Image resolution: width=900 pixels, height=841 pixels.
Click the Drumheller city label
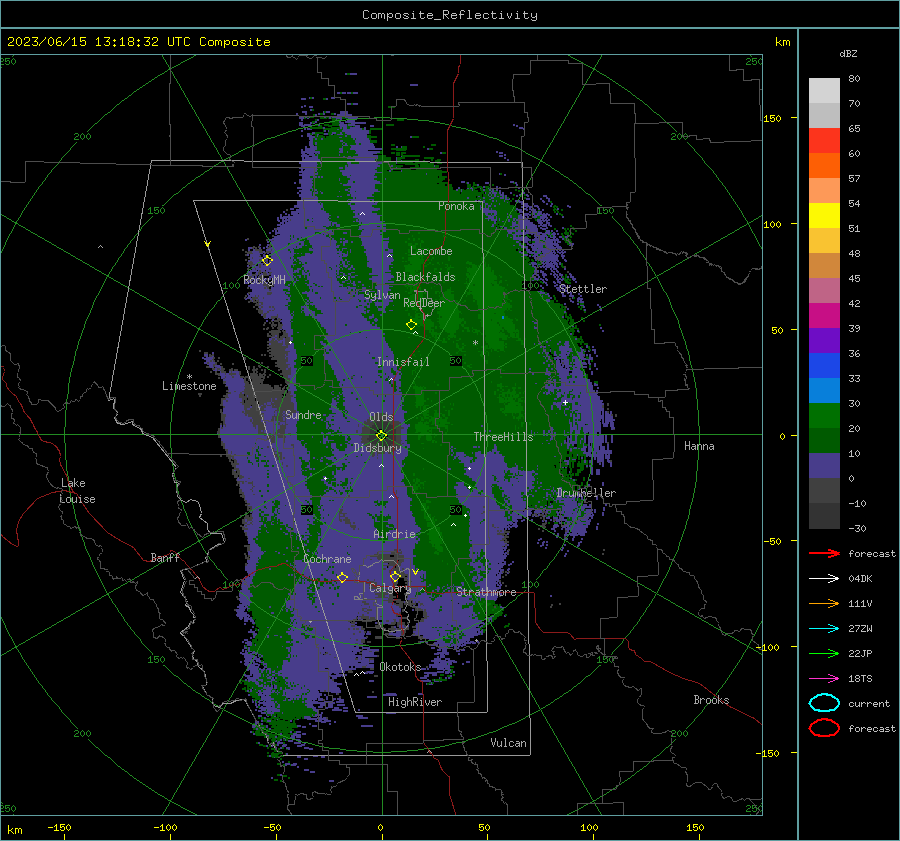click(586, 493)
